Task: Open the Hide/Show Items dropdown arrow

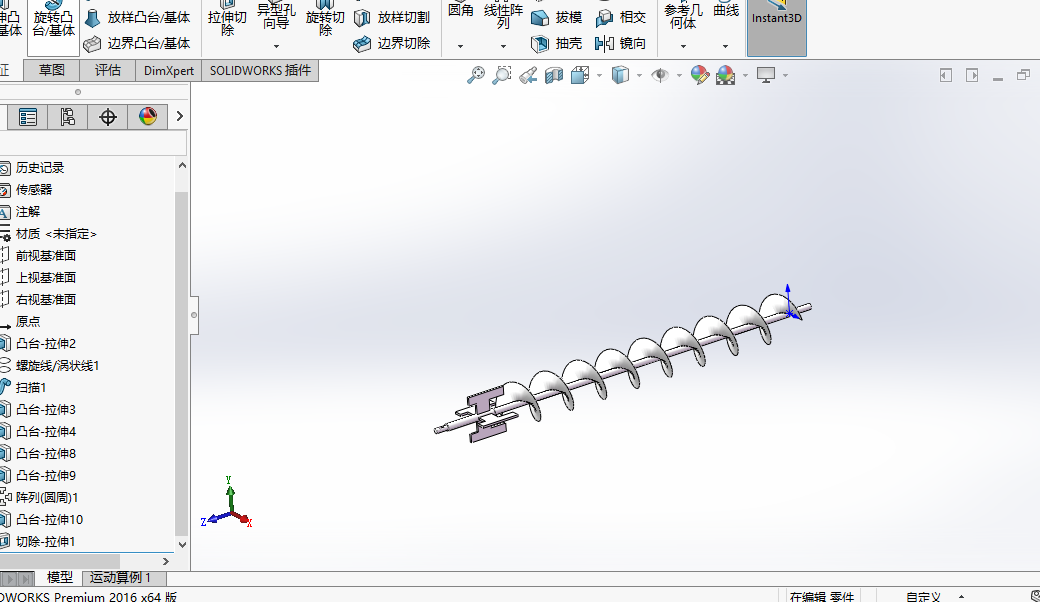Action: pos(679,76)
